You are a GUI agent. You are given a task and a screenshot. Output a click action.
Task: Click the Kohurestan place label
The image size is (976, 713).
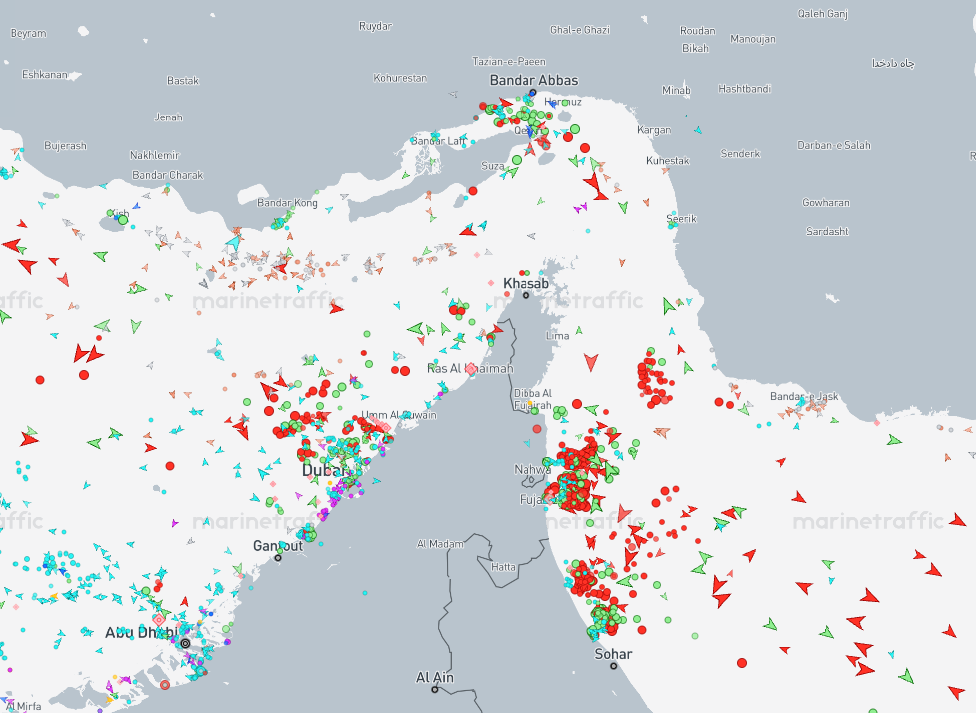pyautogui.click(x=400, y=78)
